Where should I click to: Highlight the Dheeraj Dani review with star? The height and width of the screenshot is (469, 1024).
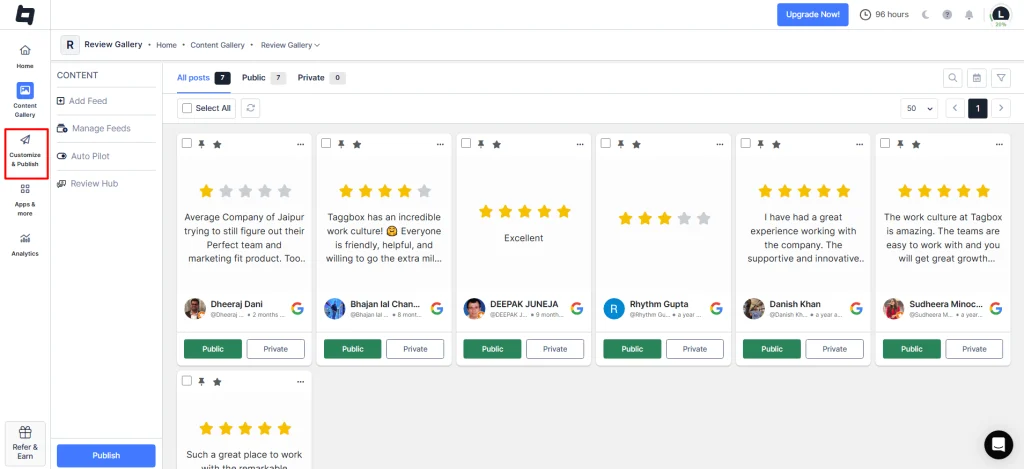[x=217, y=144]
